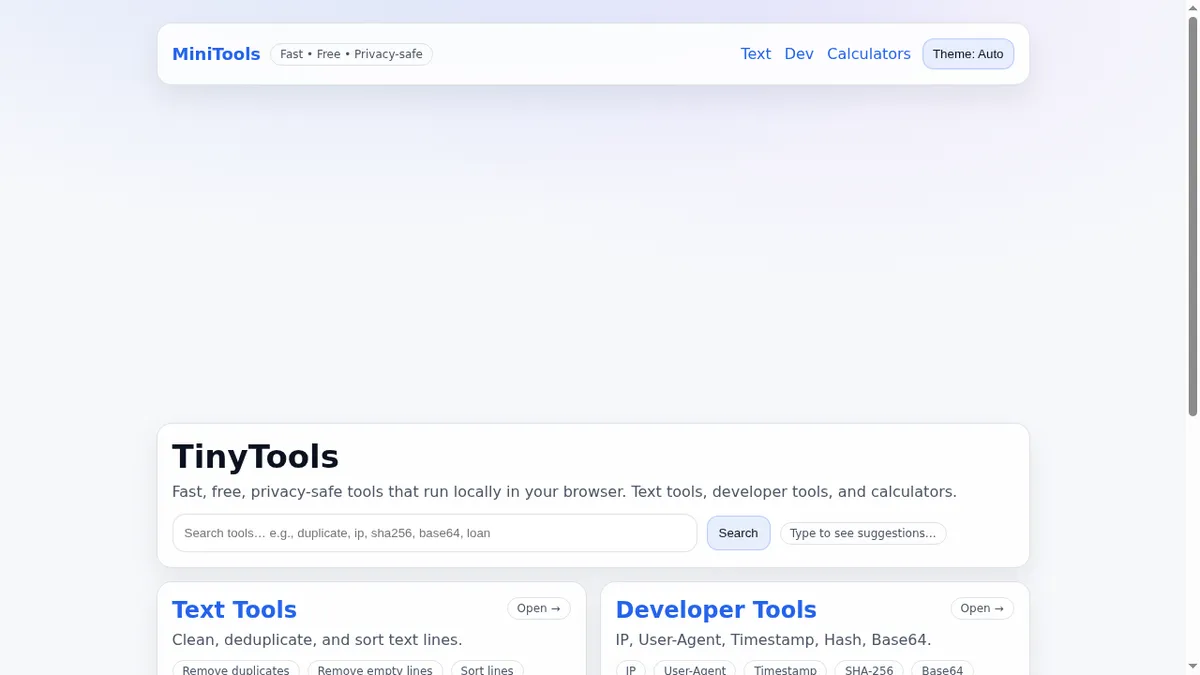Select the Remove duplicates chip
1200x675 pixels.
click(x=236, y=668)
